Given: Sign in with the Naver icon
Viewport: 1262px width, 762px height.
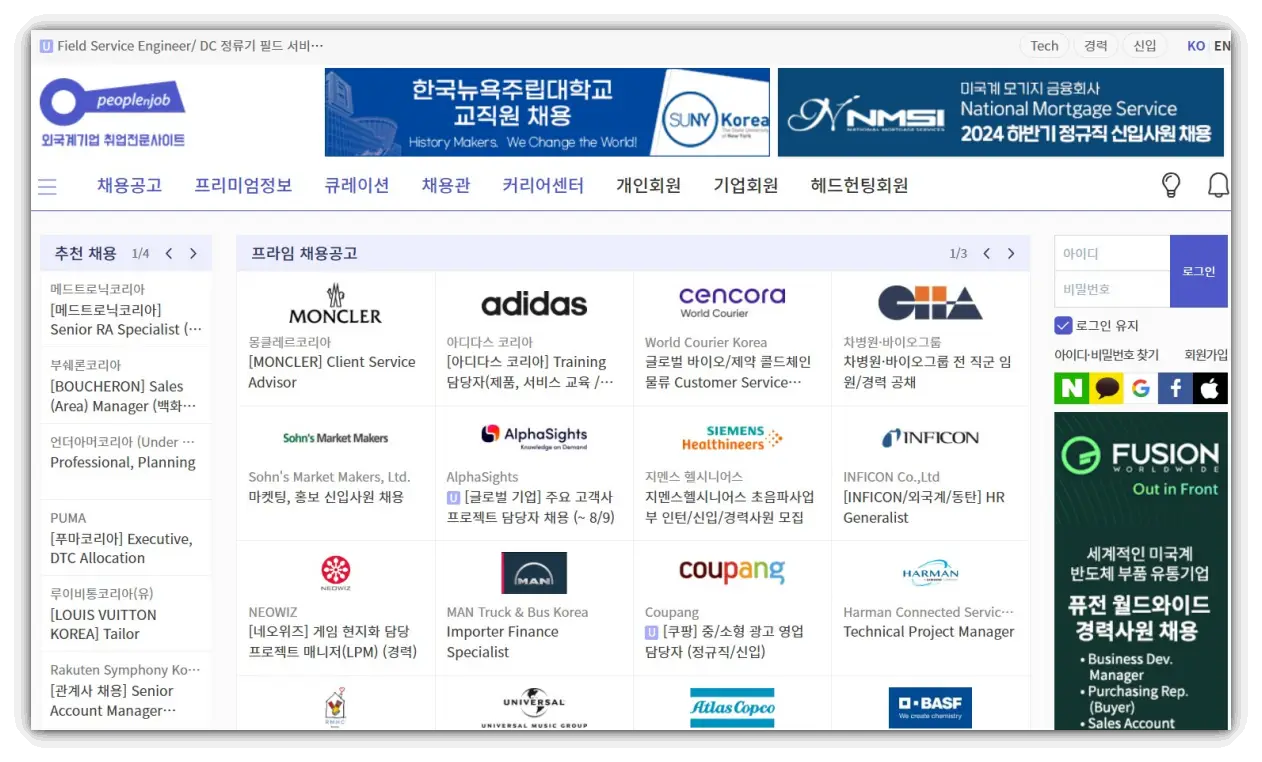Looking at the screenshot, I should pyautogui.click(x=1071, y=388).
